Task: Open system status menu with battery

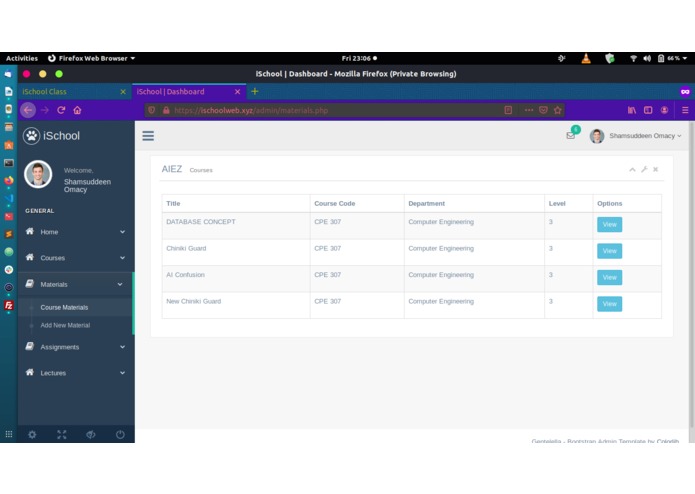Action: click(x=660, y=58)
